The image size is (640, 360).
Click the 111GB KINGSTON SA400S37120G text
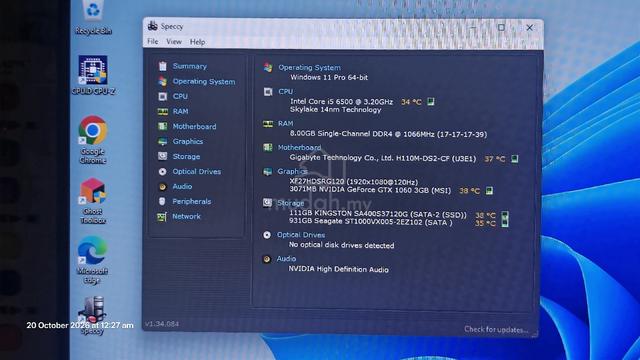coord(378,213)
